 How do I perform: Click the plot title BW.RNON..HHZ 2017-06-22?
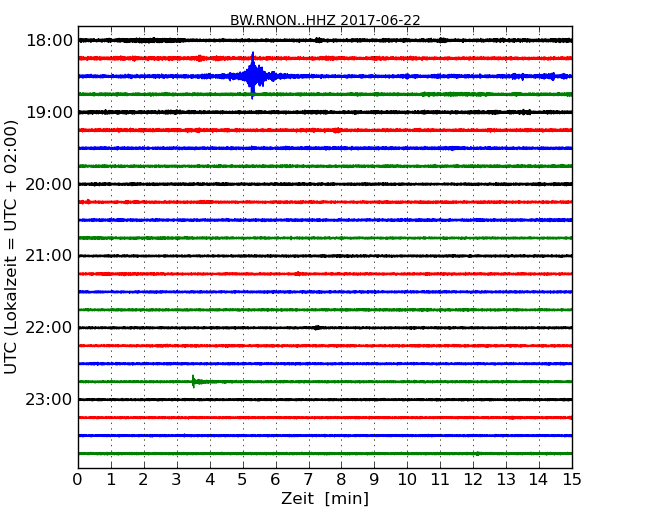(x=325, y=20)
